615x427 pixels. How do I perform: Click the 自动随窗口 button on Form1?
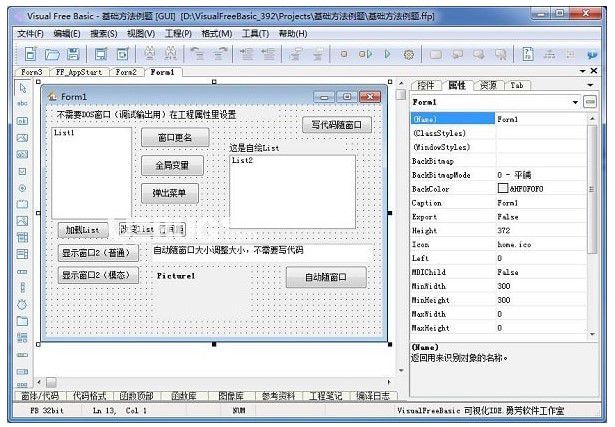[x=326, y=277]
